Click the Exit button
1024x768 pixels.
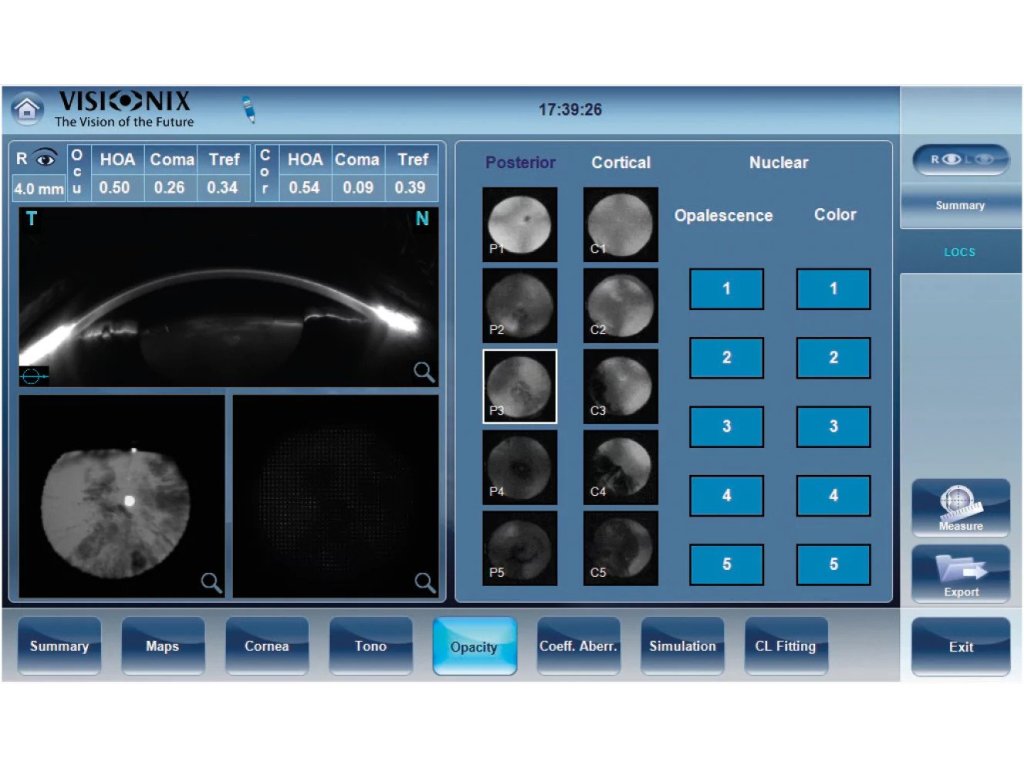click(961, 647)
